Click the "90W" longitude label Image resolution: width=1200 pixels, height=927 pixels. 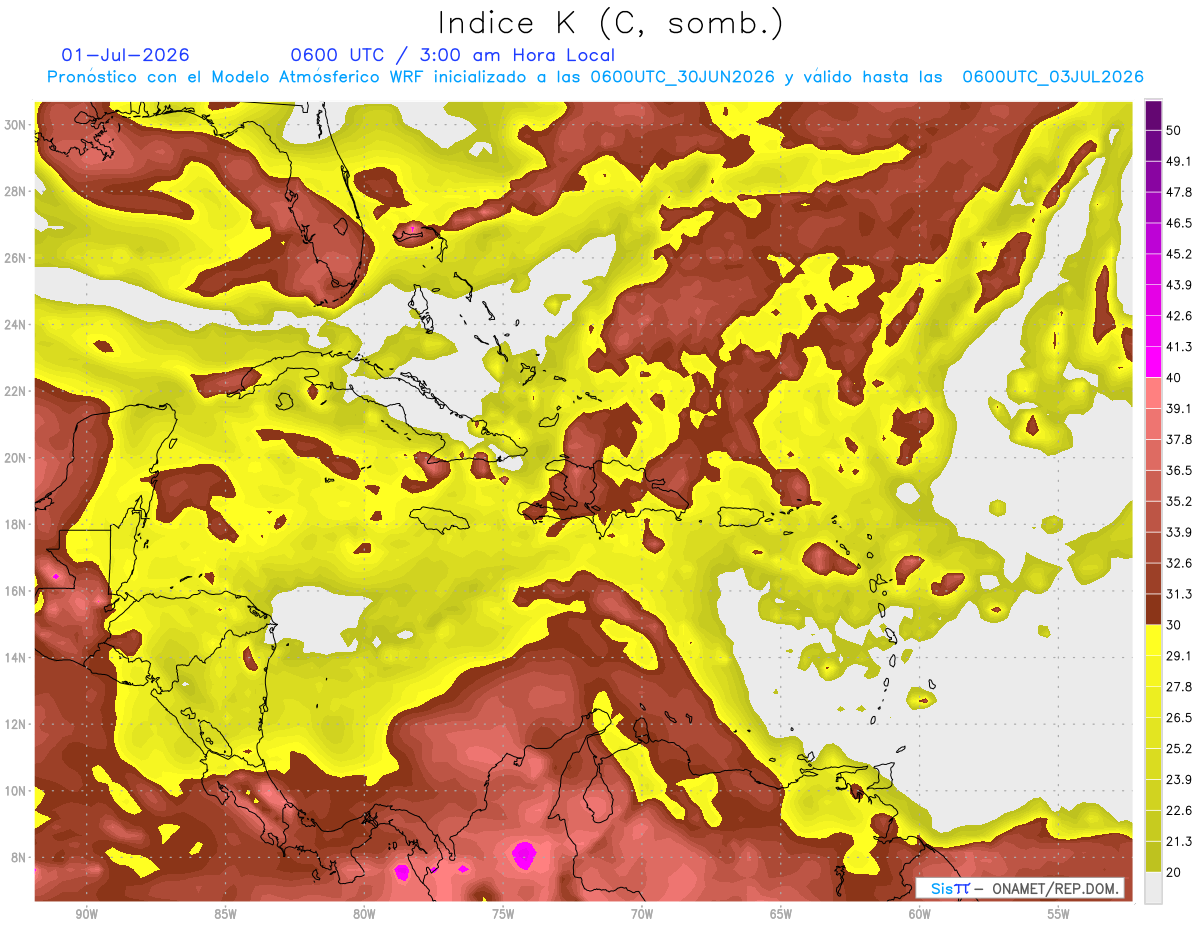pos(86,914)
